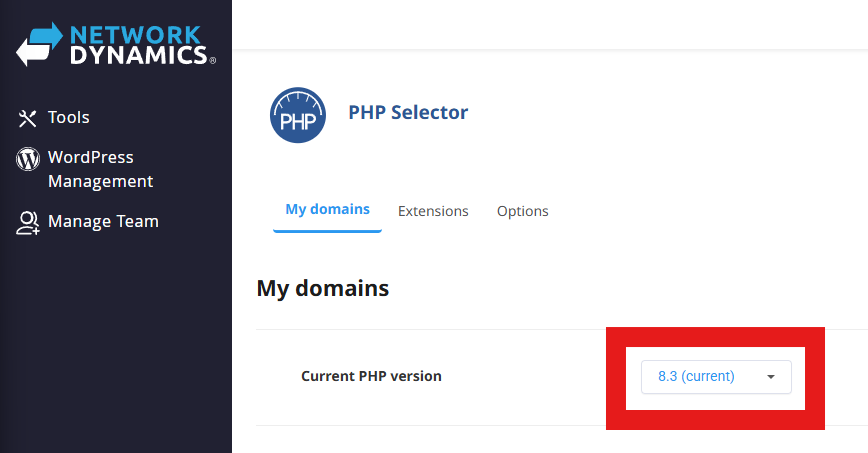Switch to the Extensions tab
The image size is (868, 453).
433,211
